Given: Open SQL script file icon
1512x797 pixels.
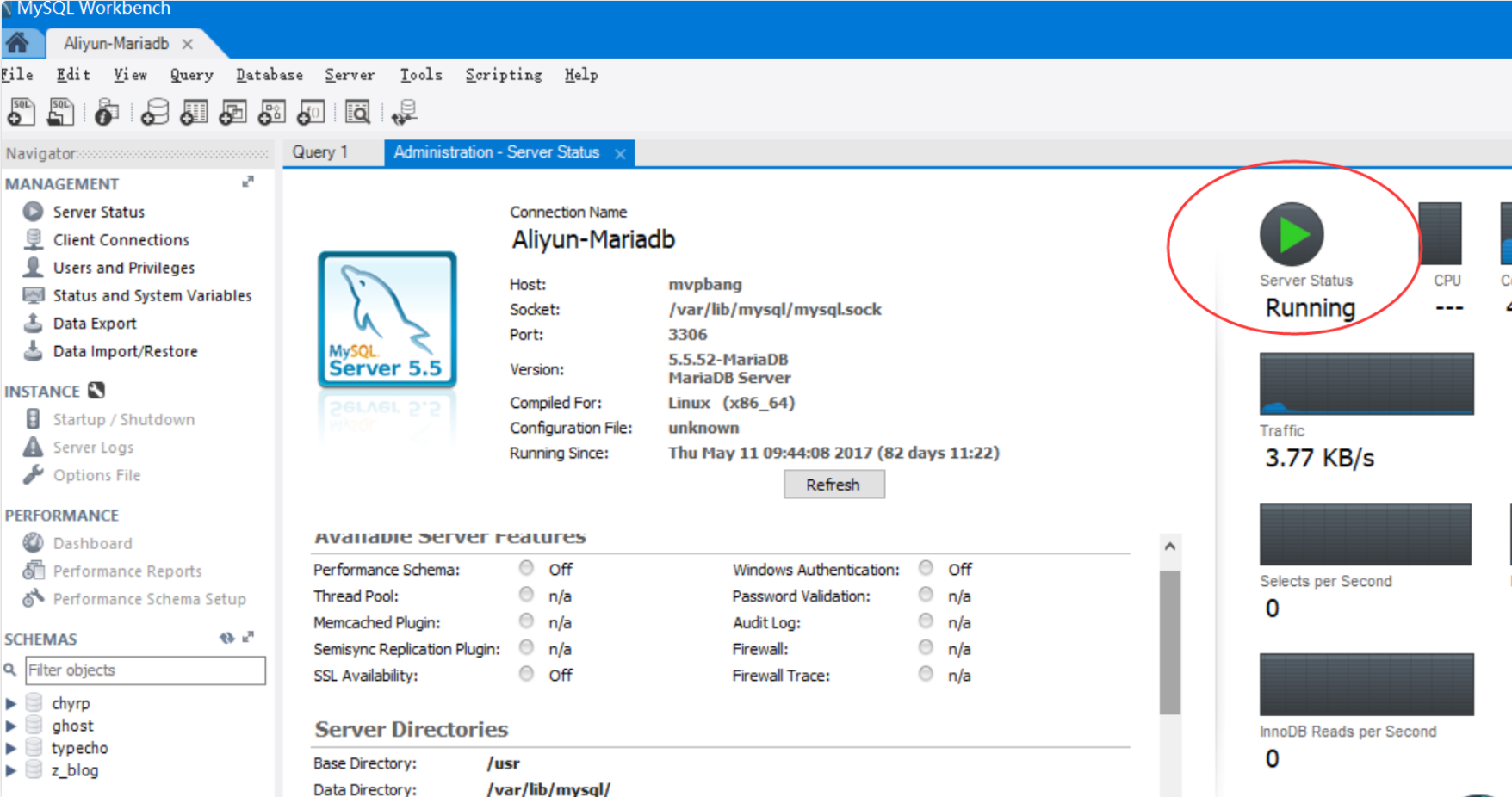Looking at the screenshot, I should click(60, 112).
